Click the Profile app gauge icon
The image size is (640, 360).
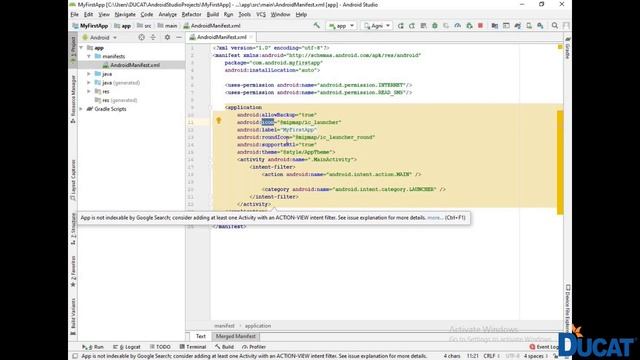(458, 26)
